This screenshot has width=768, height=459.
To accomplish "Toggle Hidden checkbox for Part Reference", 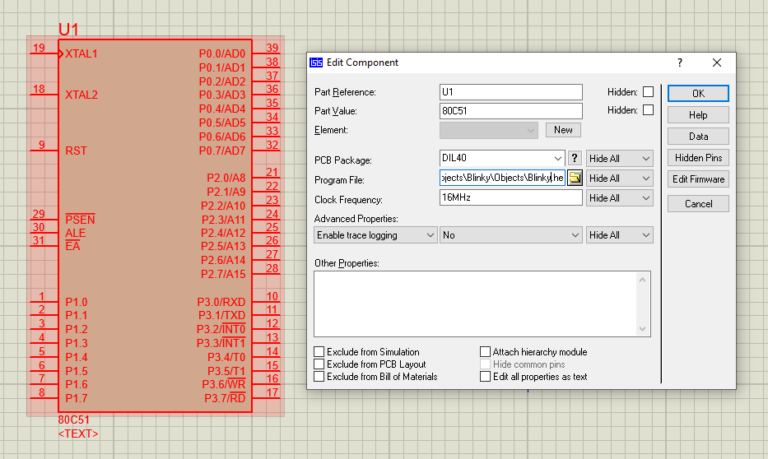I will tap(648, 92).
